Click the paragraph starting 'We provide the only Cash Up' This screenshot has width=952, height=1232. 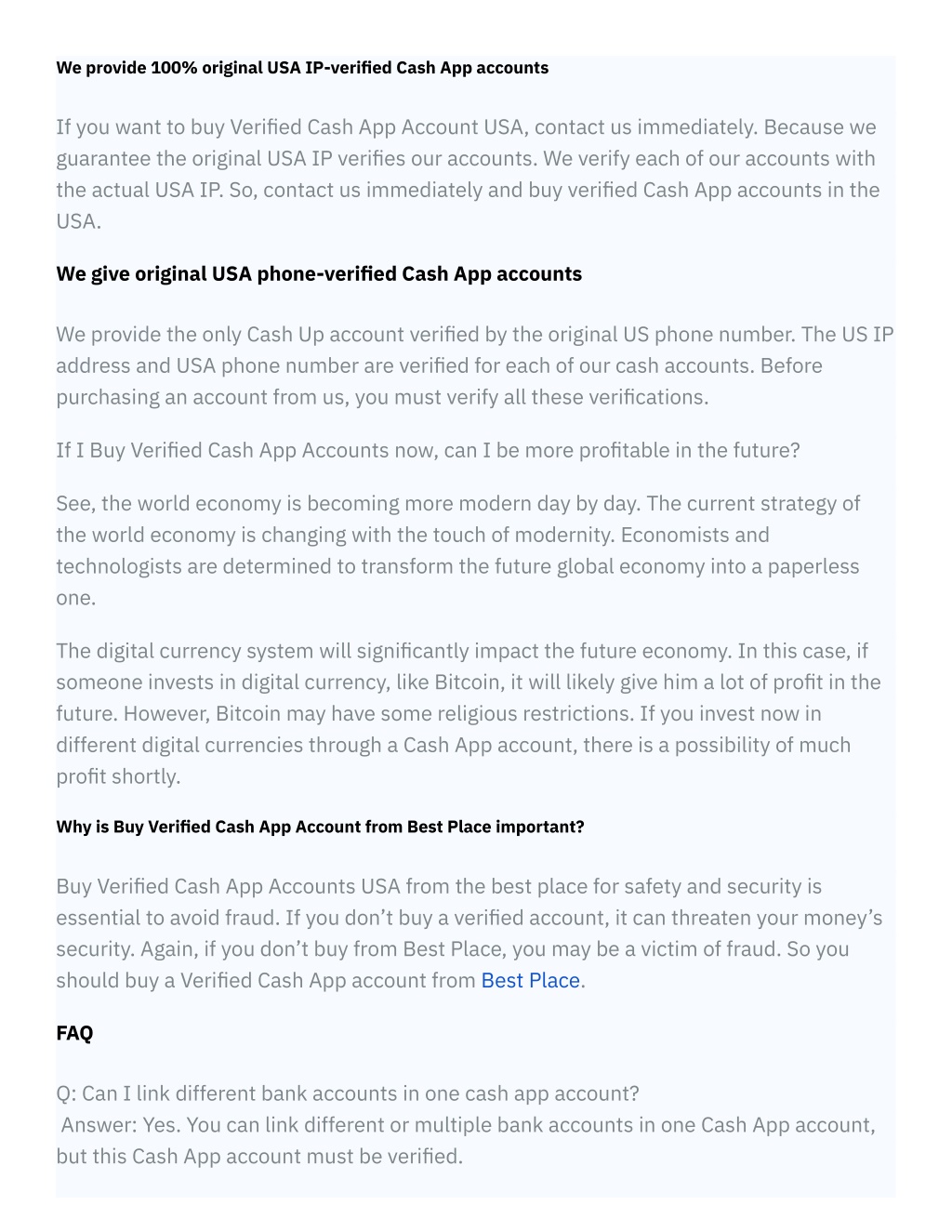[475, 365]
